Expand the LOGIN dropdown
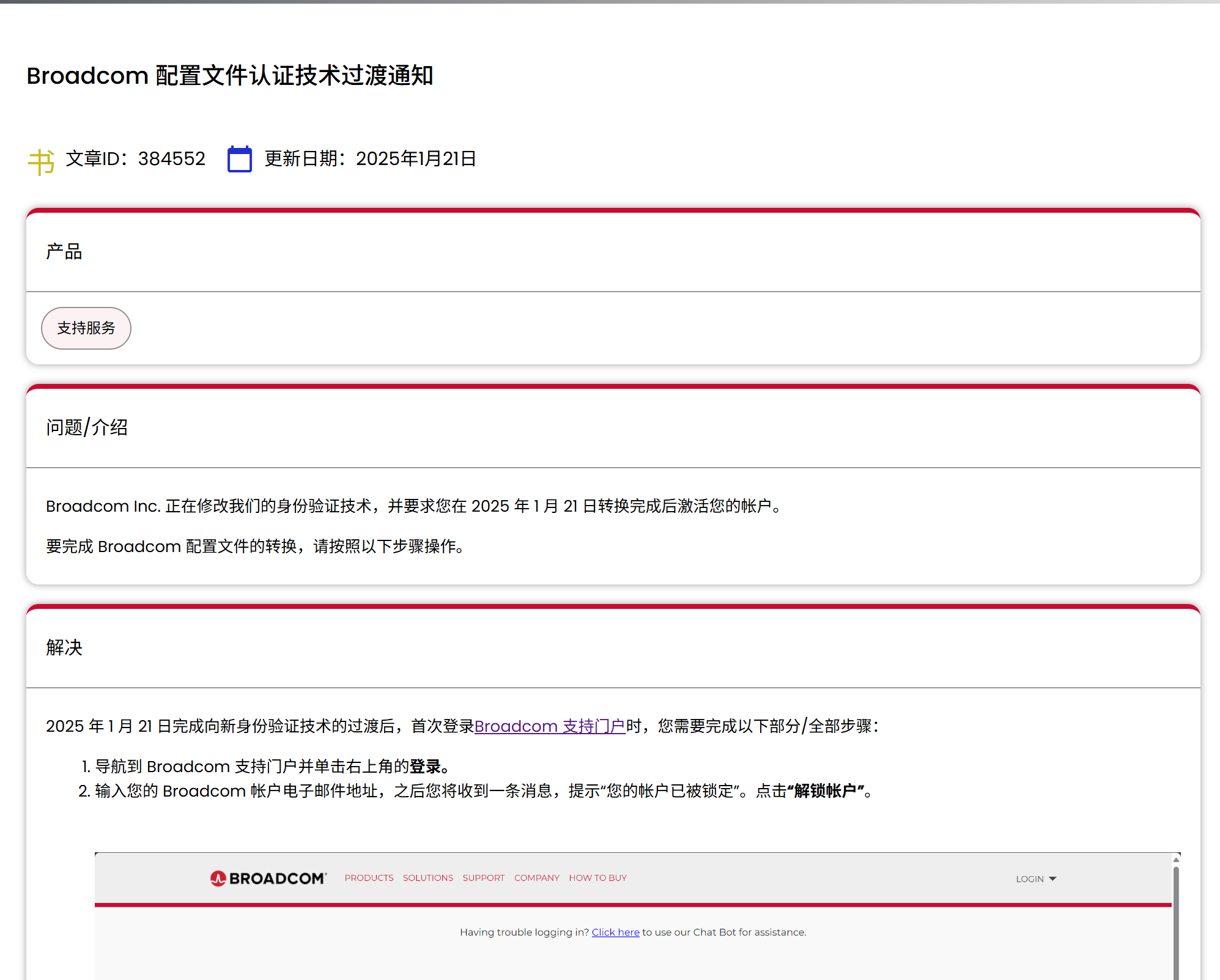Screen dimensions: 1220x980 1035,878
